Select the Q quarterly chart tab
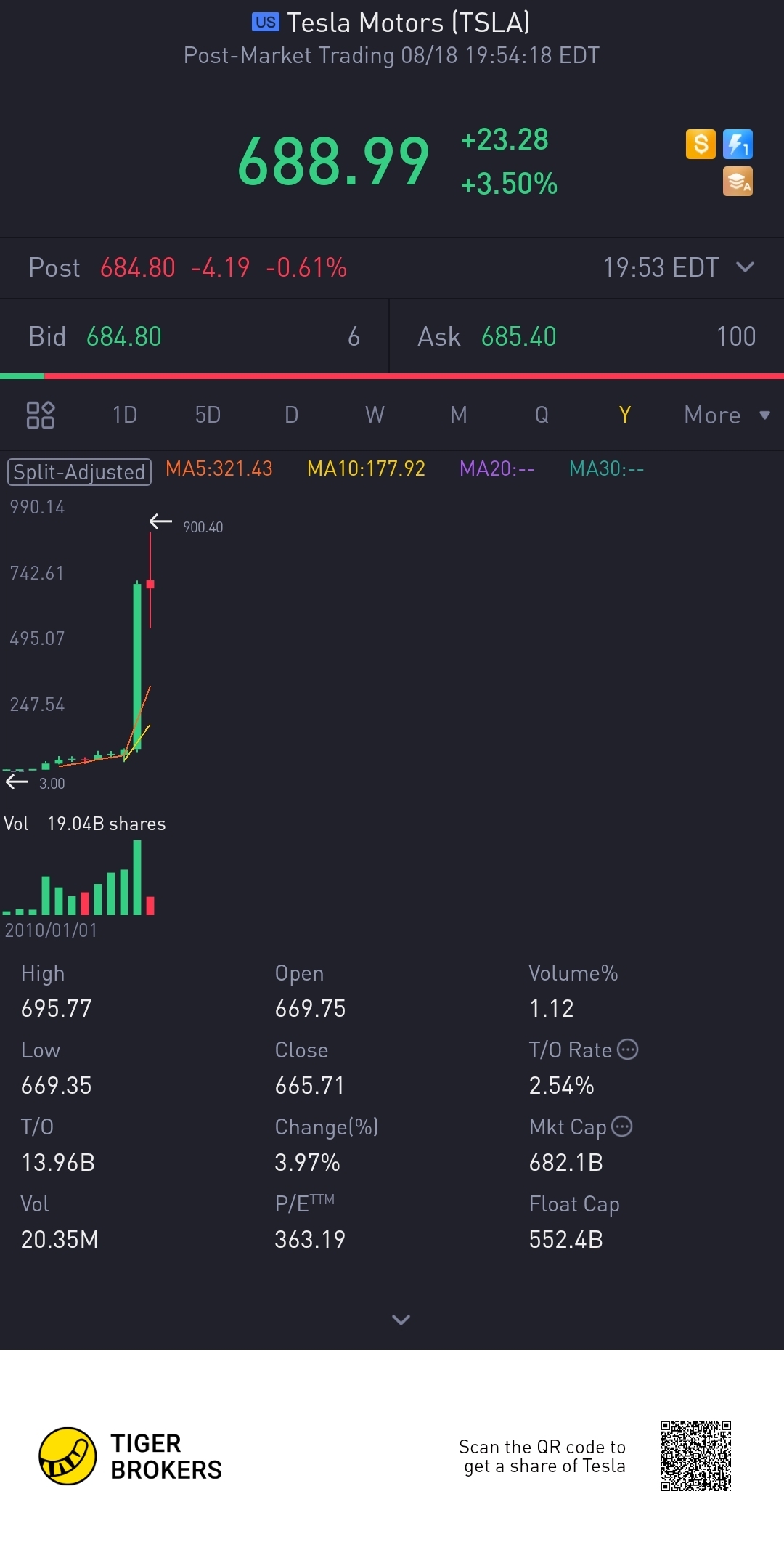784x1563 pixels. point(542,415)
